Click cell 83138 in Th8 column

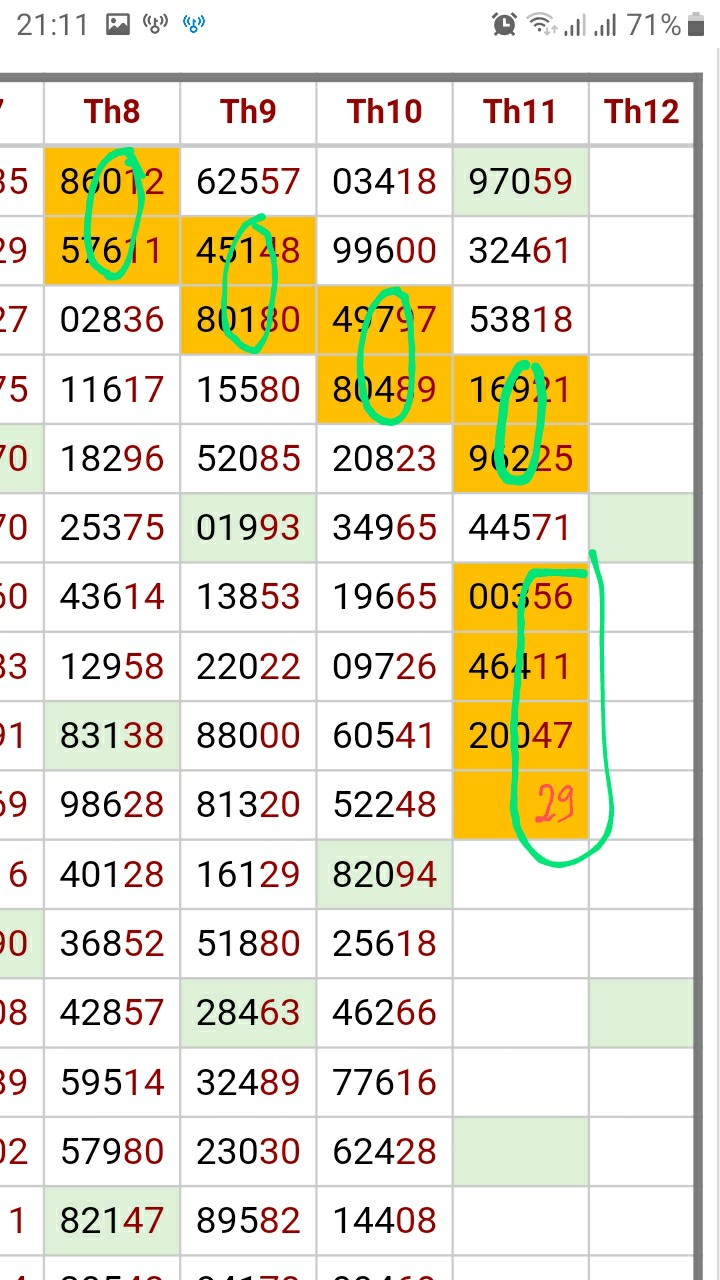(112, 736)
